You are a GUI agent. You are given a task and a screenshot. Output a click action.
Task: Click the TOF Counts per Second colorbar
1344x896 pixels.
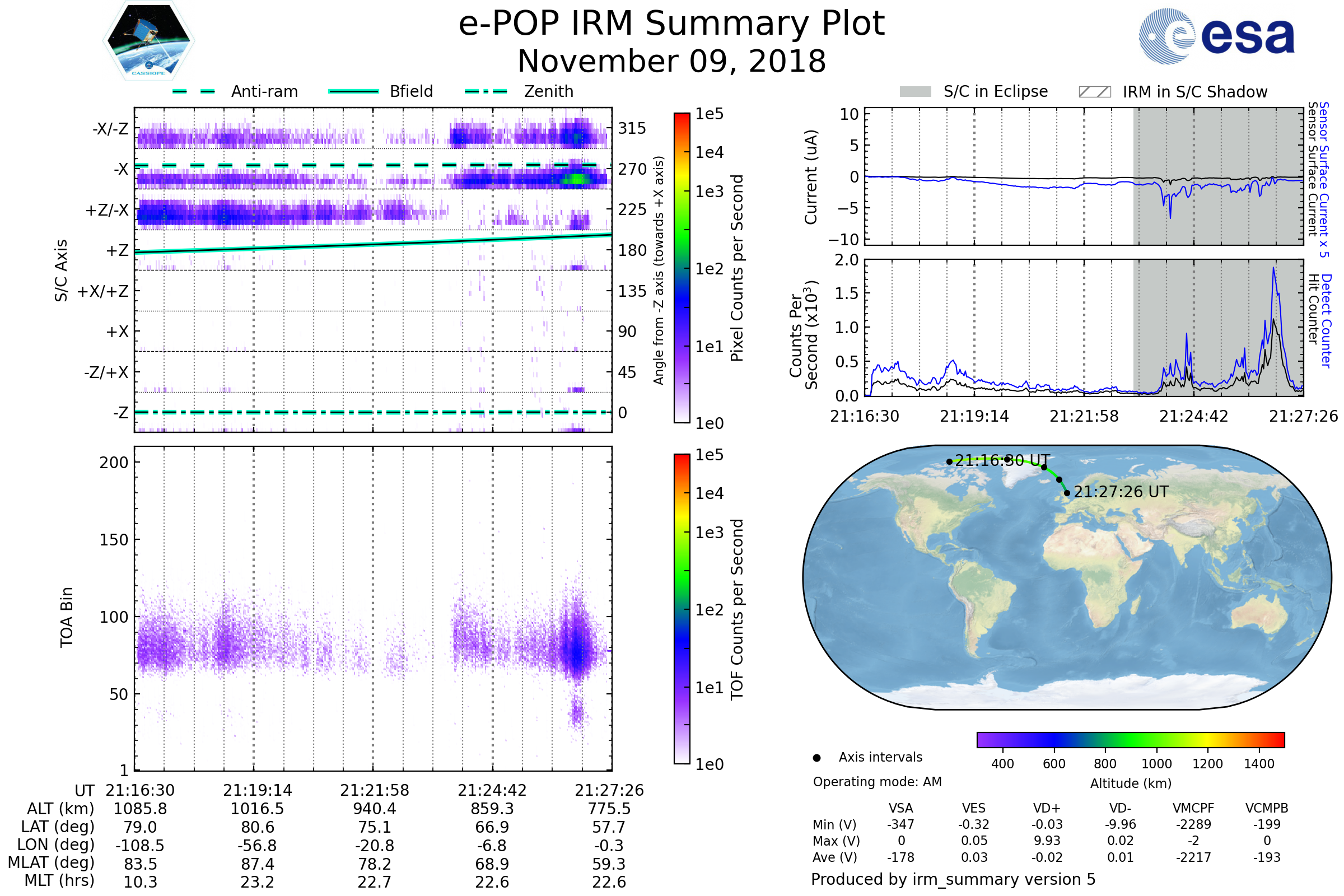point(682,609)
